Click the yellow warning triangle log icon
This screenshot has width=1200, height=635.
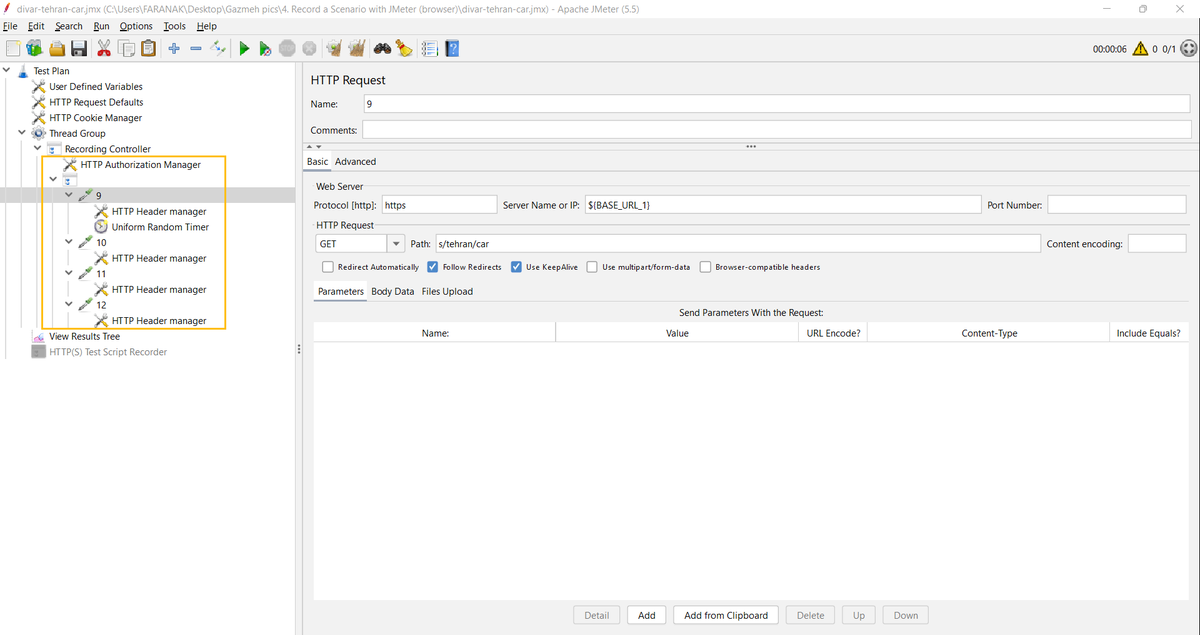point(1140,48)
